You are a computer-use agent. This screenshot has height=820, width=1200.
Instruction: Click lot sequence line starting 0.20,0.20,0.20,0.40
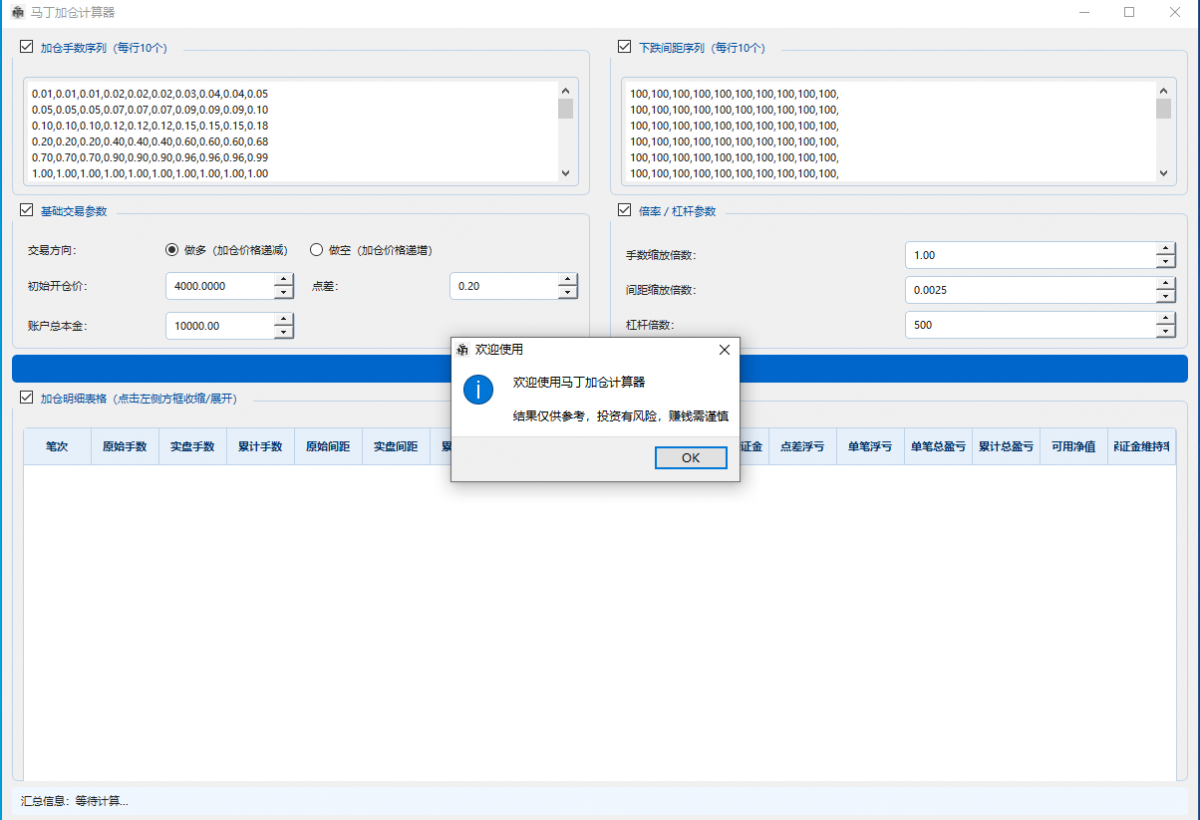(x=150, y=142)
